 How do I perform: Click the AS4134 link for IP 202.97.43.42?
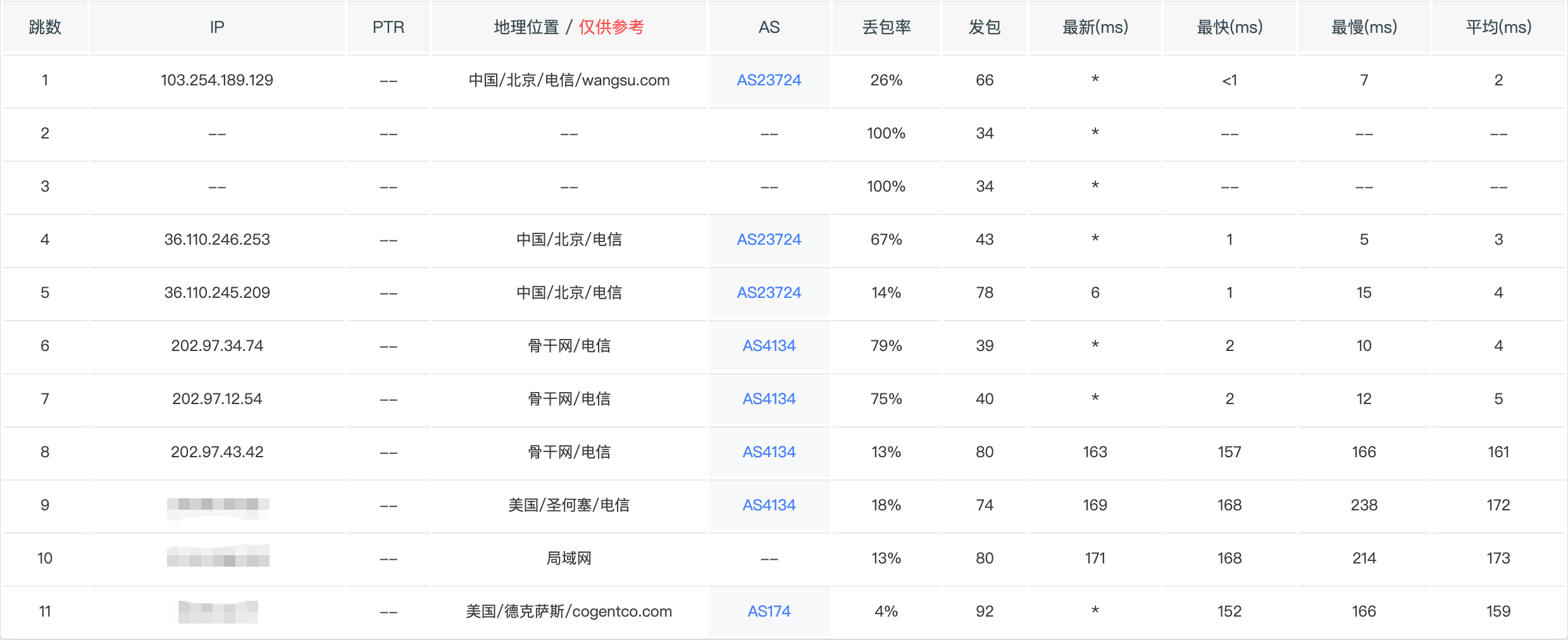click(769, 452)
